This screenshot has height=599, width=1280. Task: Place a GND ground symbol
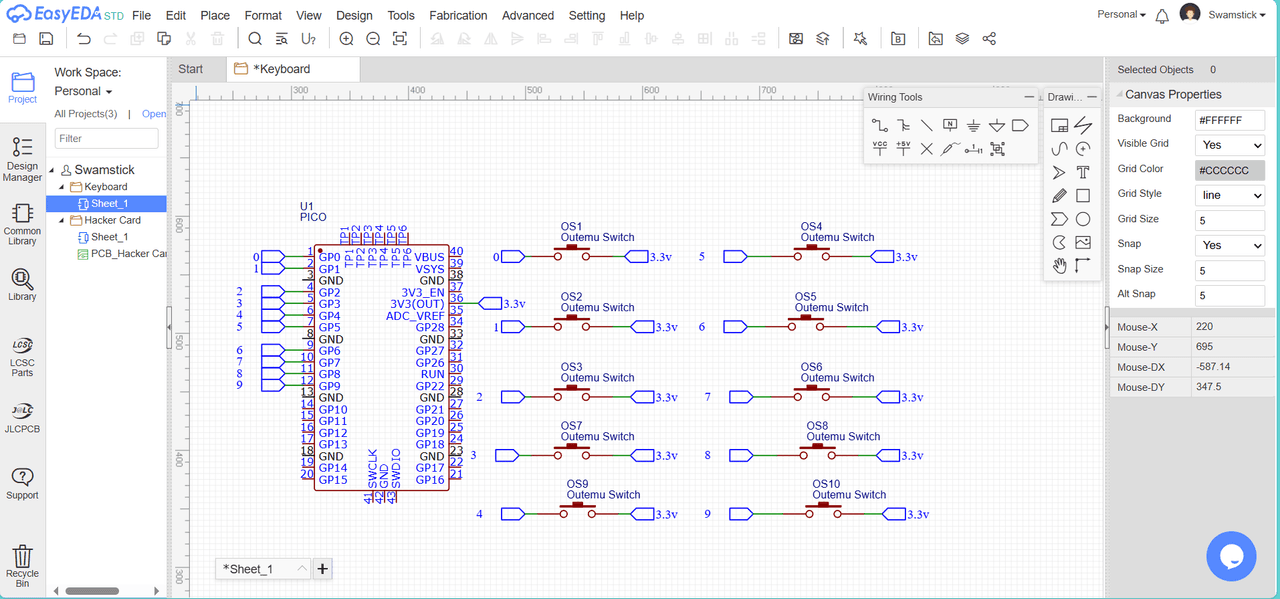(973, 126)
